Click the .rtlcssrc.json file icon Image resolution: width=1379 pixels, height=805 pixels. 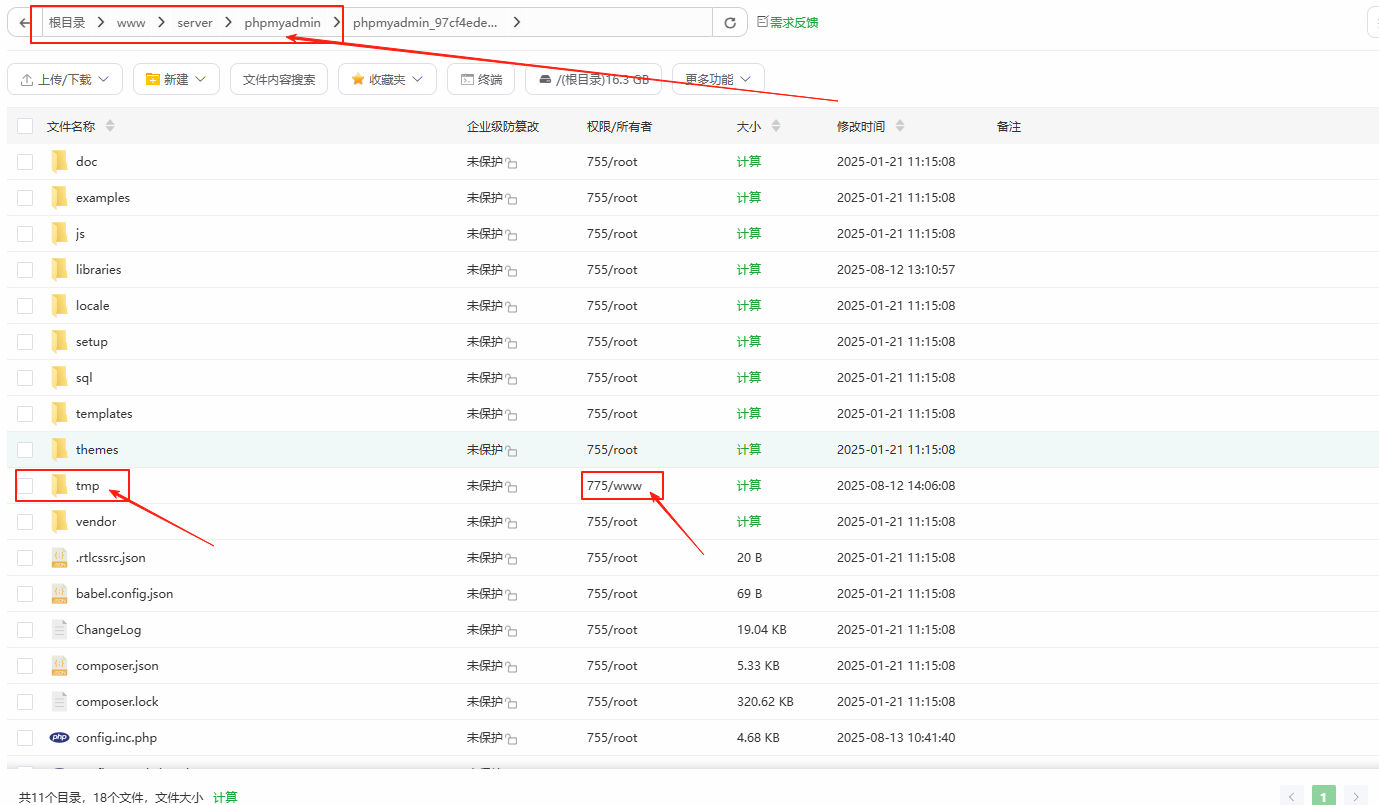[59, 557]
